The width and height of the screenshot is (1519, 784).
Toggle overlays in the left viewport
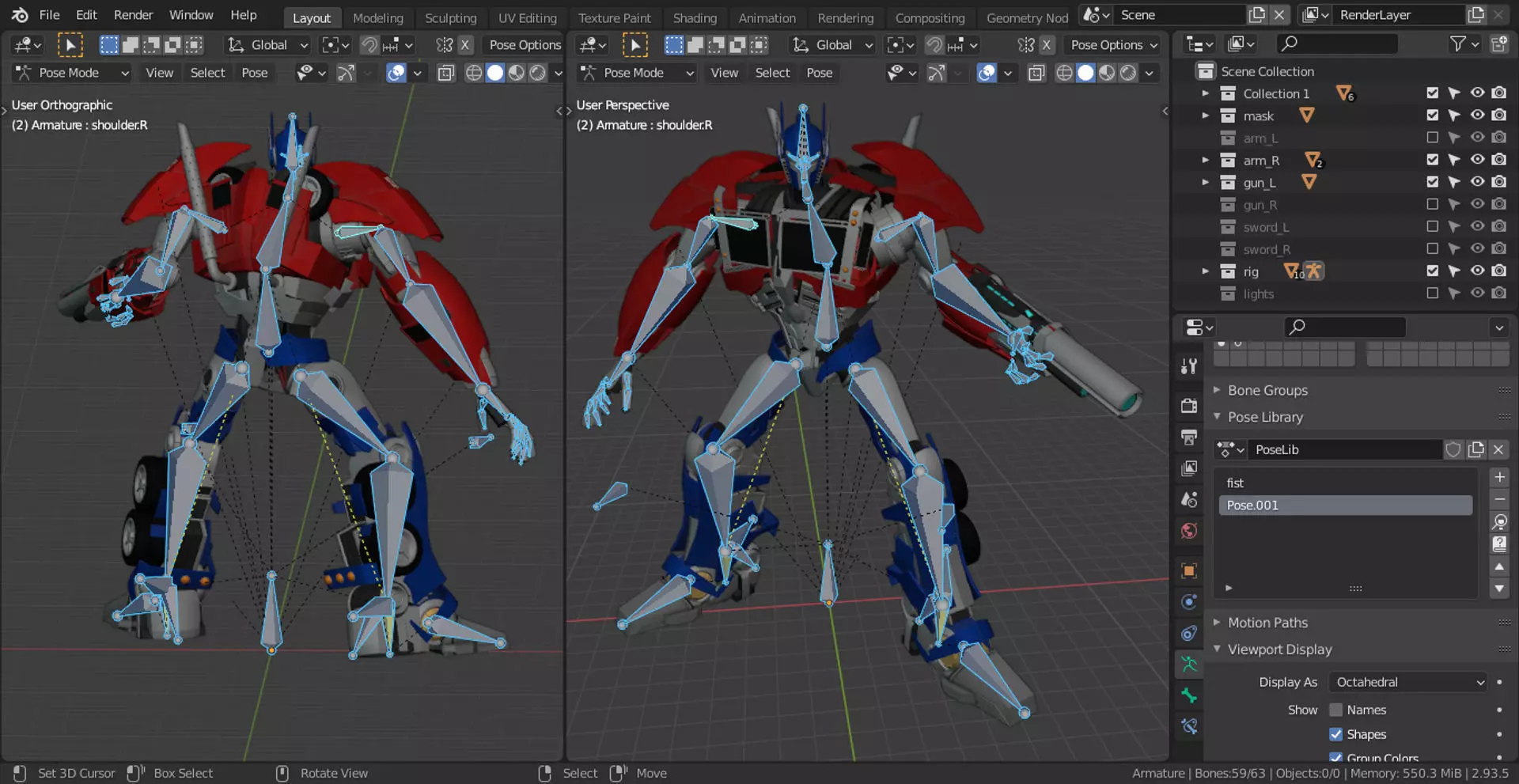(396, 73)
